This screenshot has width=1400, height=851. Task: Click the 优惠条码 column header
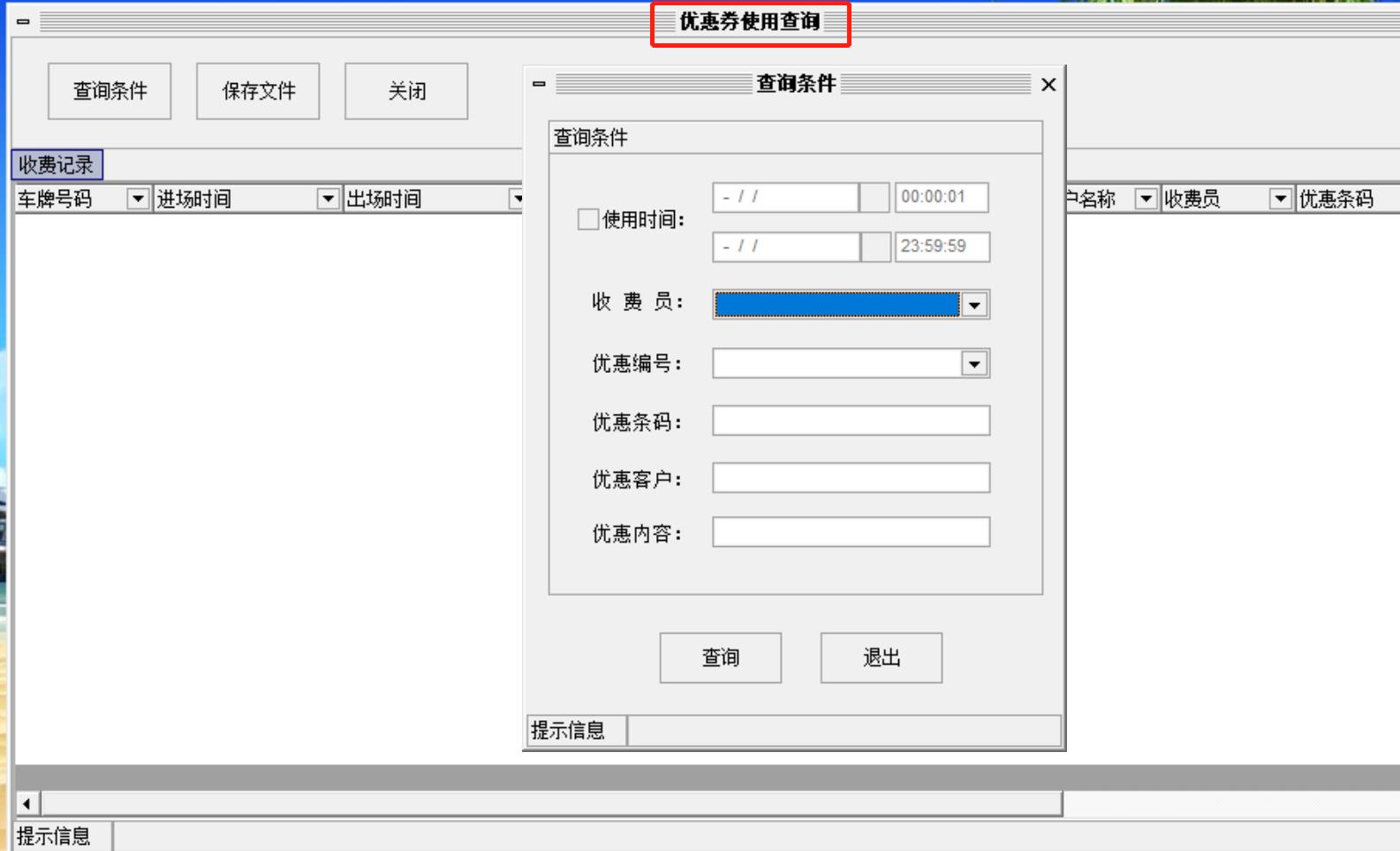pyautogui.click(x=1347, y=199)
